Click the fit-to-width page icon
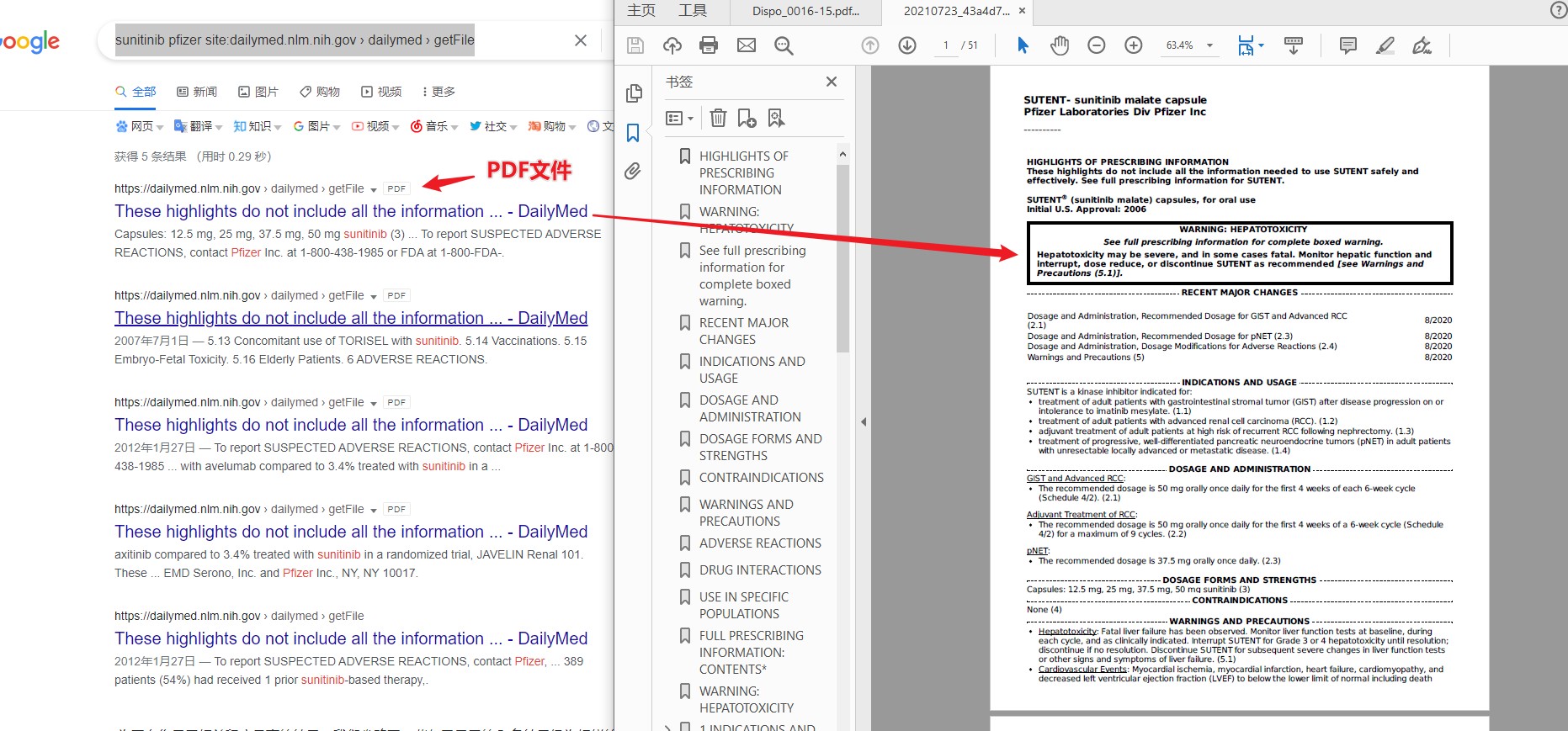This screenshot has height=731, width=1568. [1246, 45]
